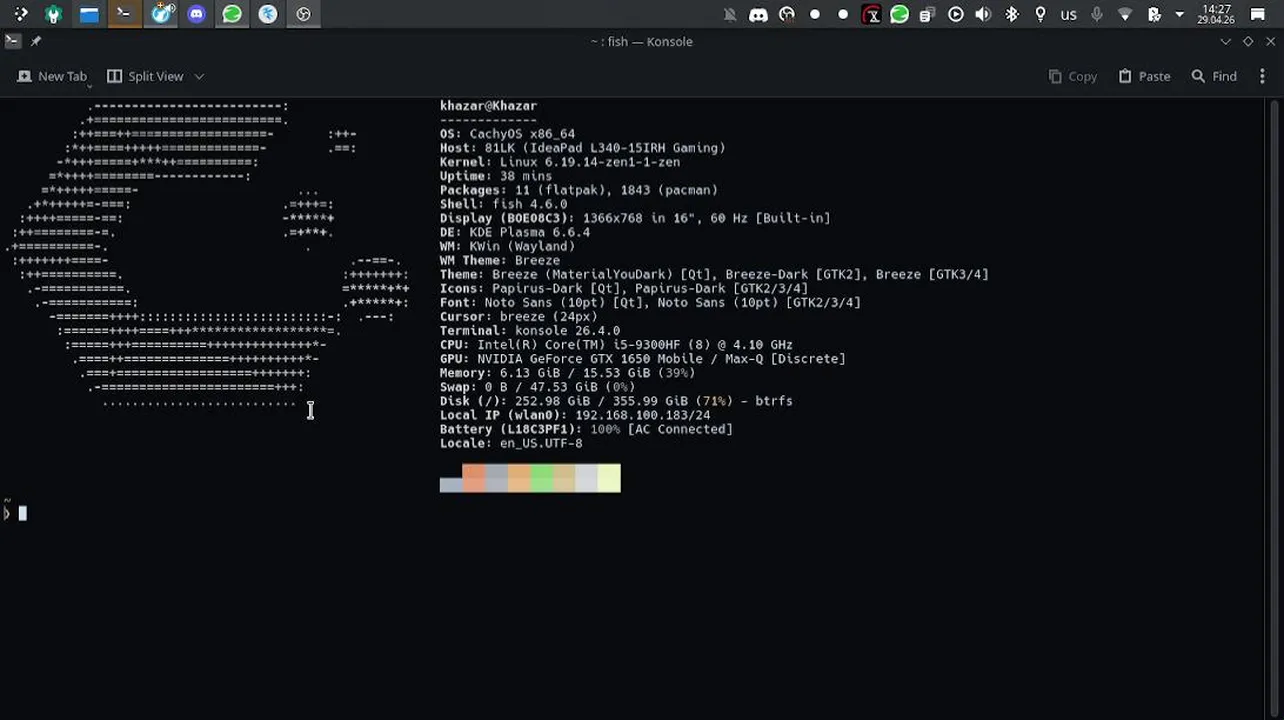
Task: Open the Konsole window menu icon
Action: pyautogui.click(x=12, y=41)
